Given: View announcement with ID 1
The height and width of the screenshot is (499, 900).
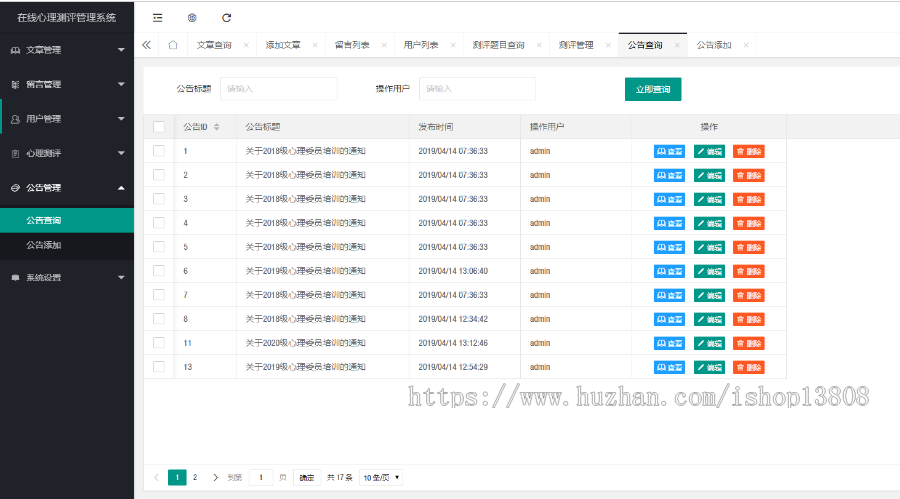Looking at the screenshot, I should (669, 152).
